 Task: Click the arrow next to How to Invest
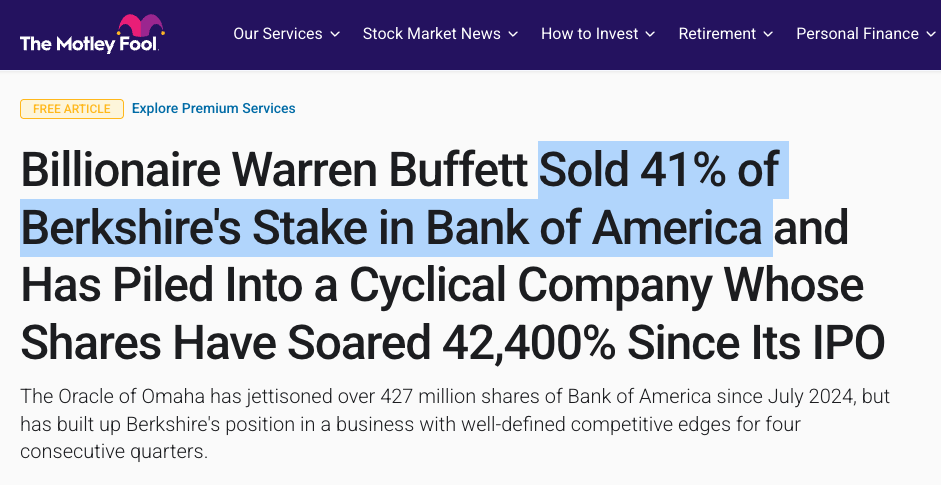[x=650, y=34]
